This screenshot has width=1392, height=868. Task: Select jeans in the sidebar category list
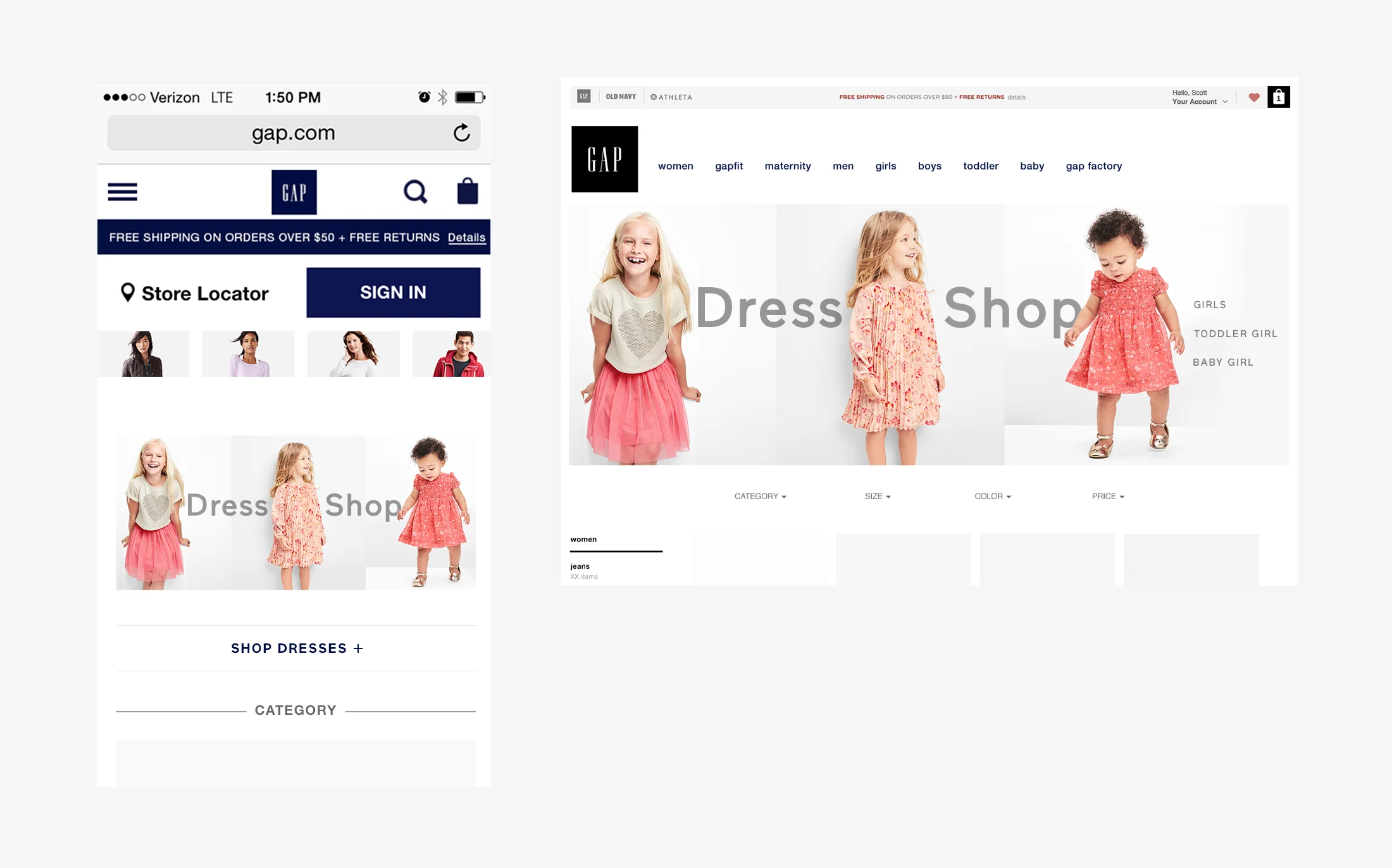(580, 566)
